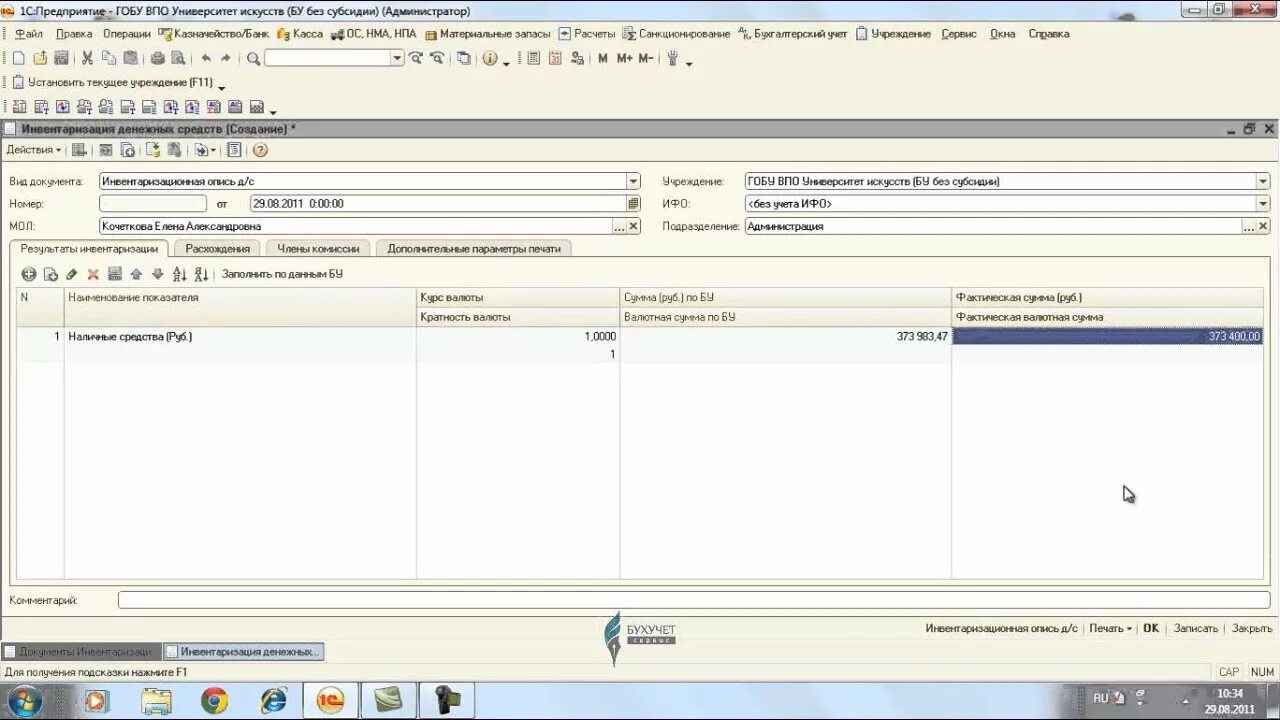This screenshot has height=720, width=1280.
Task: Switch to Дополнительные параметры печати tab
Action: pyautogui.click(x=474, y=248)
